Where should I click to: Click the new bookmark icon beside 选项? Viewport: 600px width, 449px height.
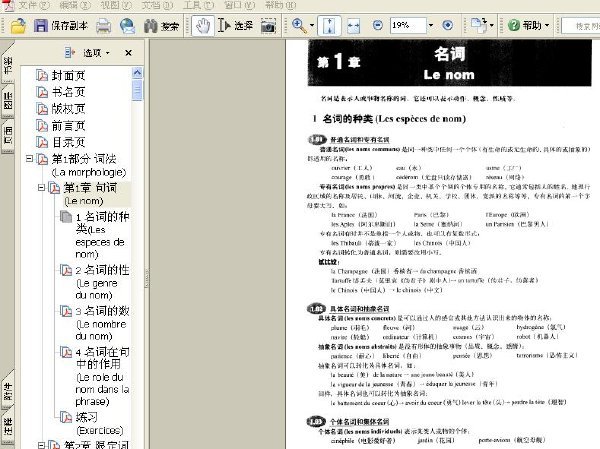(x=70, y=53)
